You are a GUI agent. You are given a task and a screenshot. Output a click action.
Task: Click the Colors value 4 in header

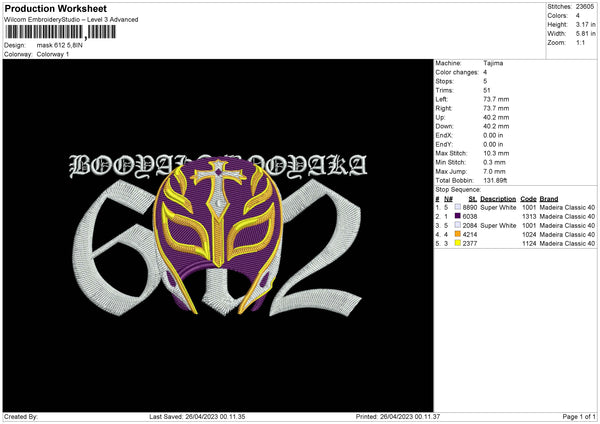coord(578,16)
